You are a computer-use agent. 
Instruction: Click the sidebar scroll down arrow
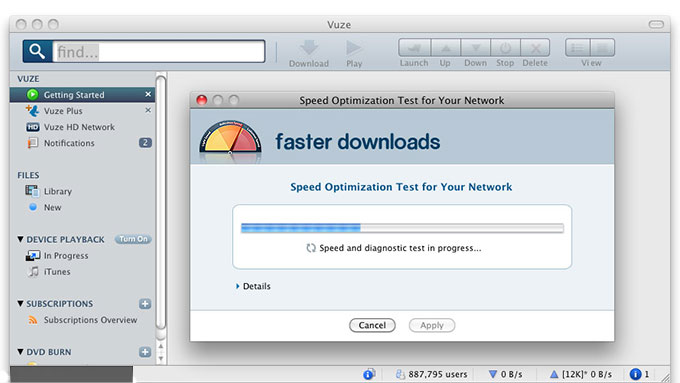161,358
